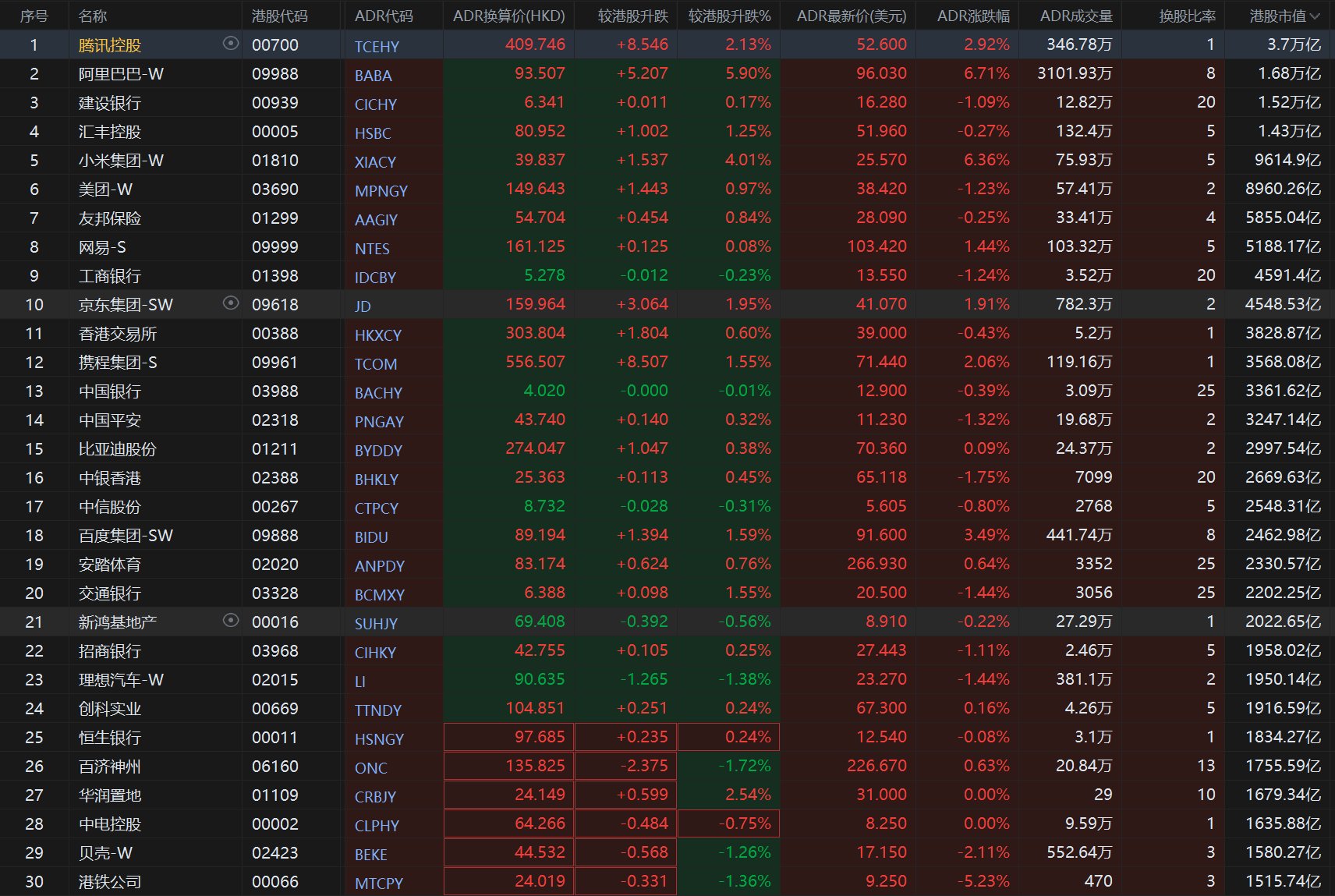The image size is (1335, 896).
Task: Select the 1515.74亿 market cap value
Action: pyautogui.click(x=1283, y=881)
